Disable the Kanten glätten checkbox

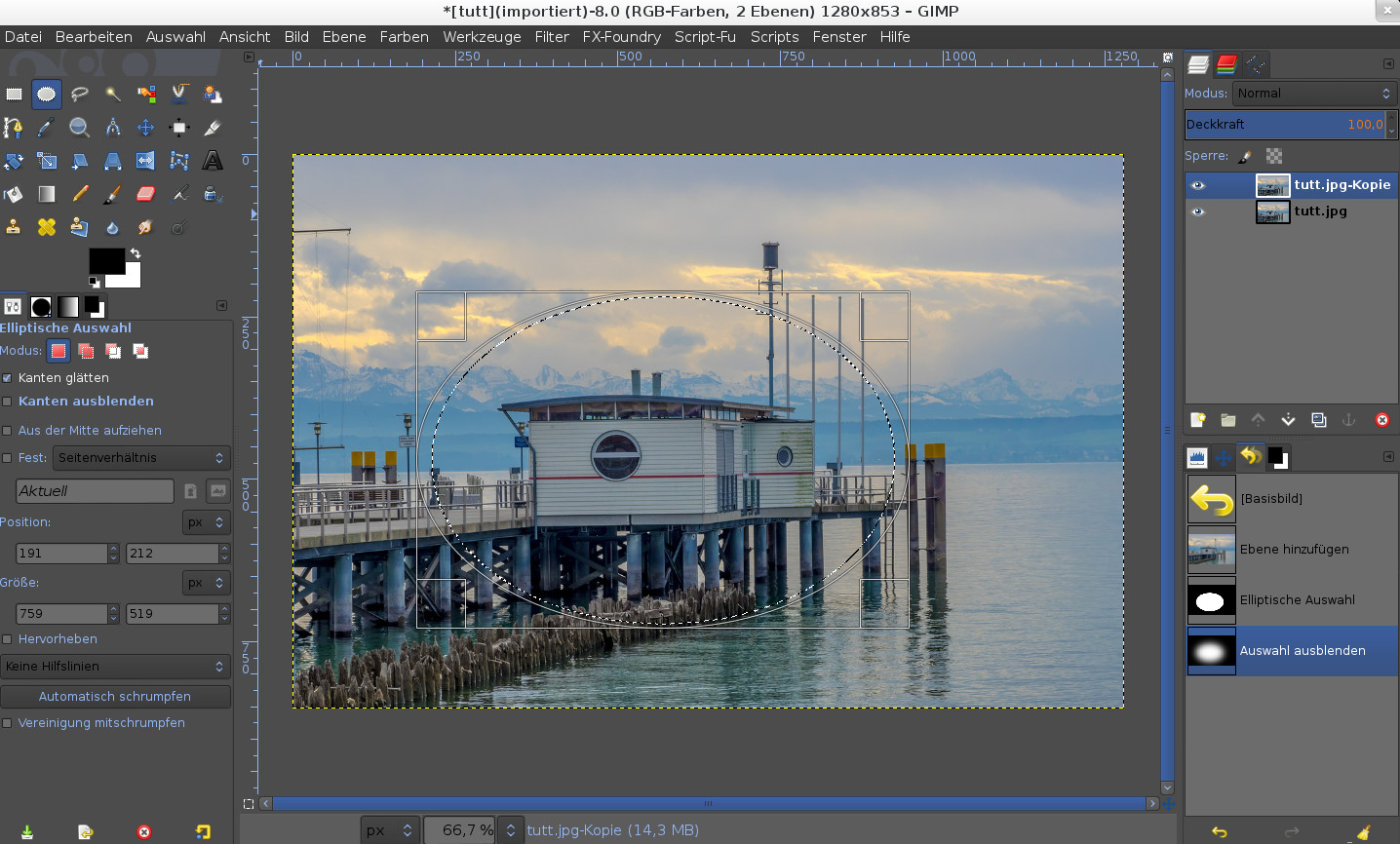tap(8, 378)
